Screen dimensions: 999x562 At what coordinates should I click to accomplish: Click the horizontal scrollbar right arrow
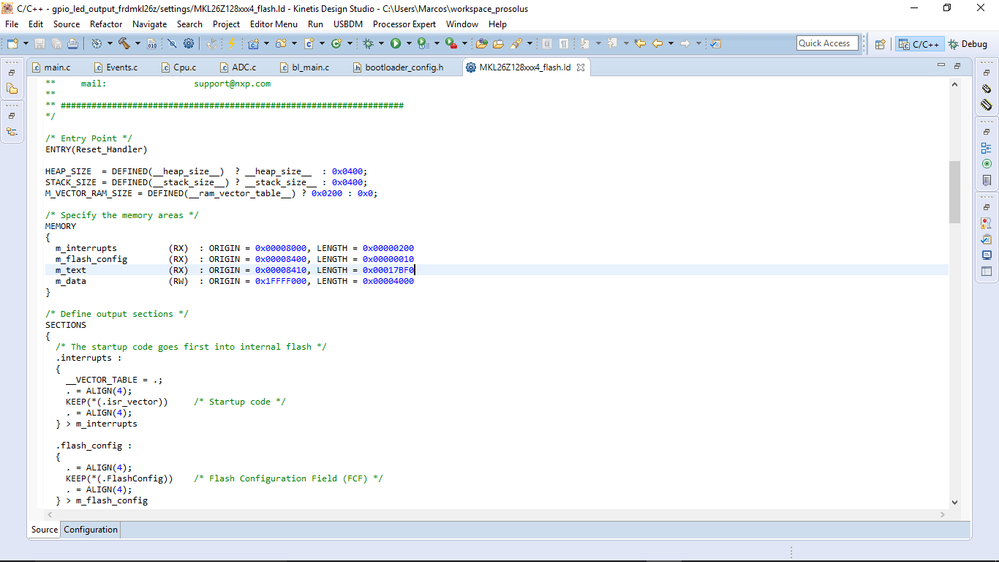[942, 514]
